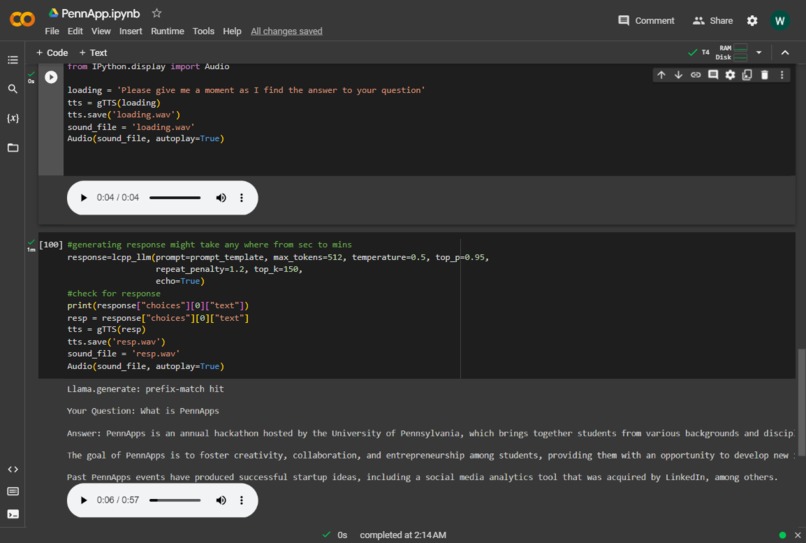
Task: Click the '#check for response' comment line
Action: 114,294
